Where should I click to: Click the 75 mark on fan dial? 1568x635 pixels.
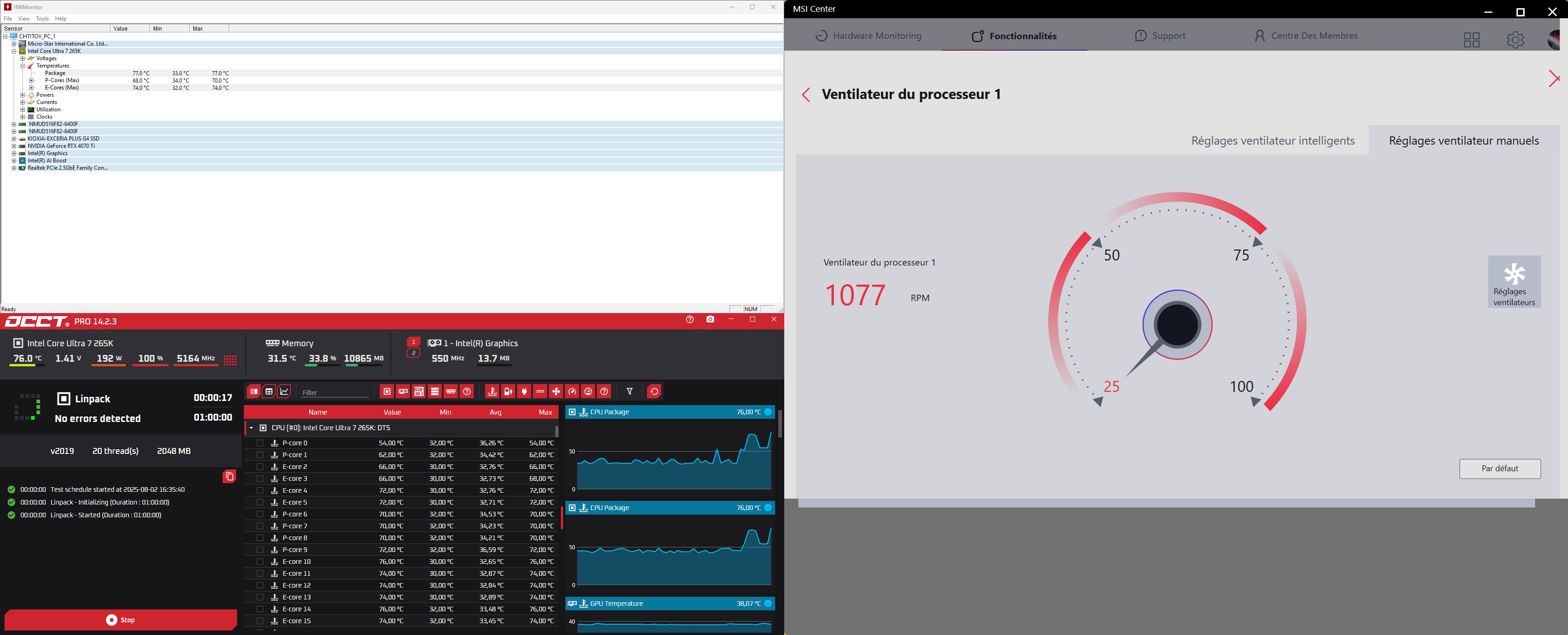[1241, 255]
